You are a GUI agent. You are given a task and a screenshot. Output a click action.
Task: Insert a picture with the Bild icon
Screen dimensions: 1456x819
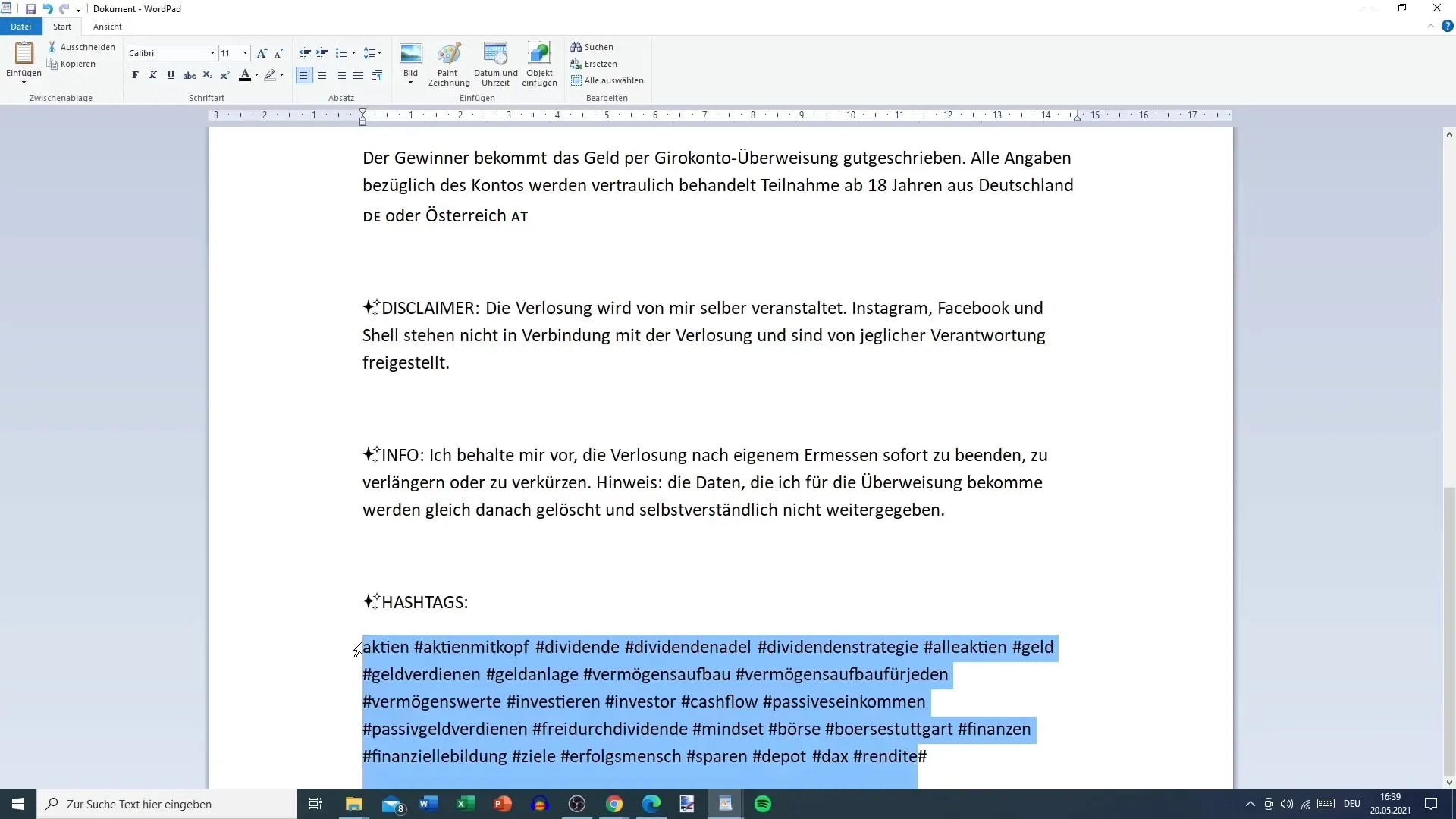point(411,53)
